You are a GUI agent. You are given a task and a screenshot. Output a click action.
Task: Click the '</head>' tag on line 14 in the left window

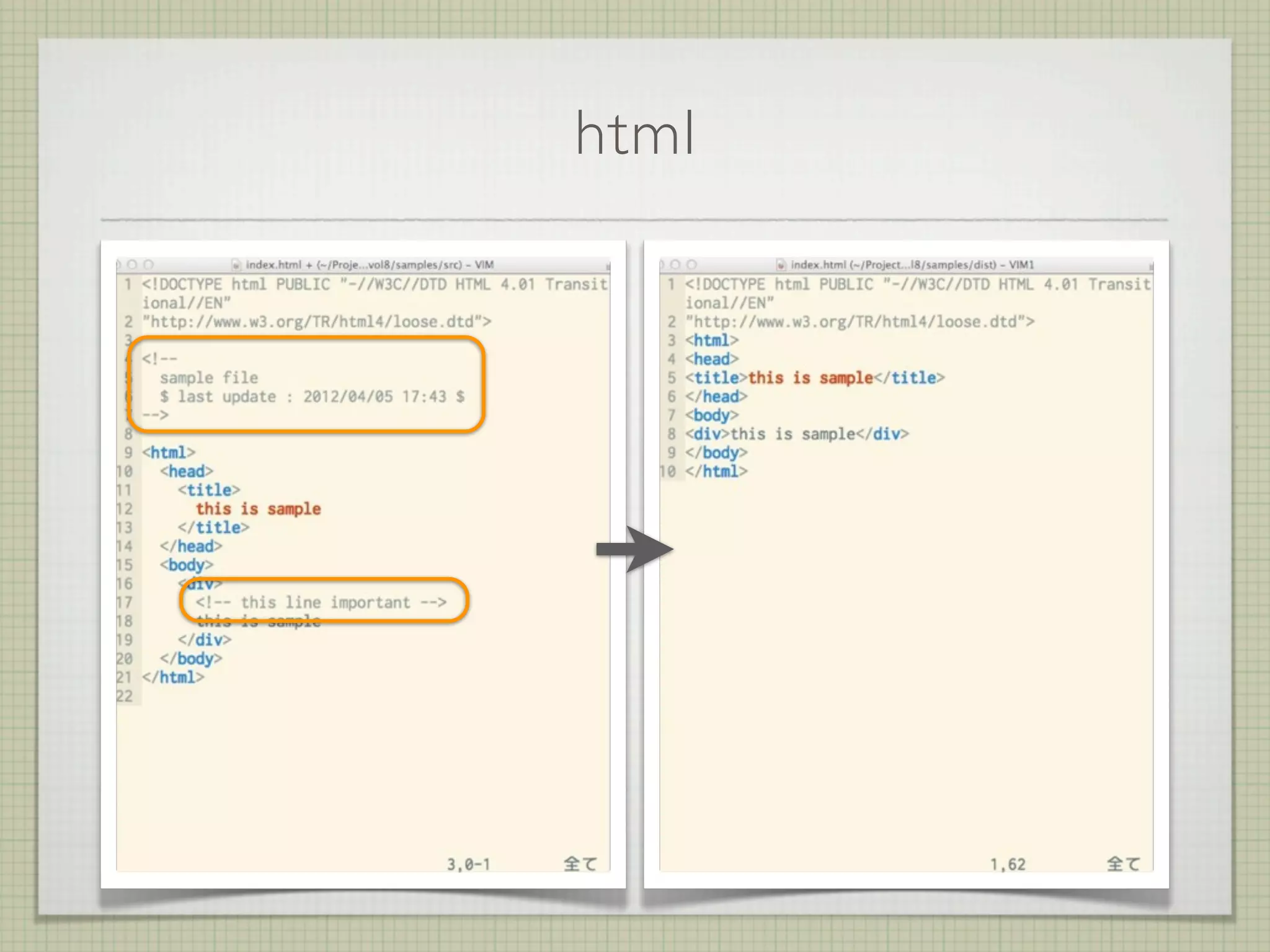[x=191, y=547]
